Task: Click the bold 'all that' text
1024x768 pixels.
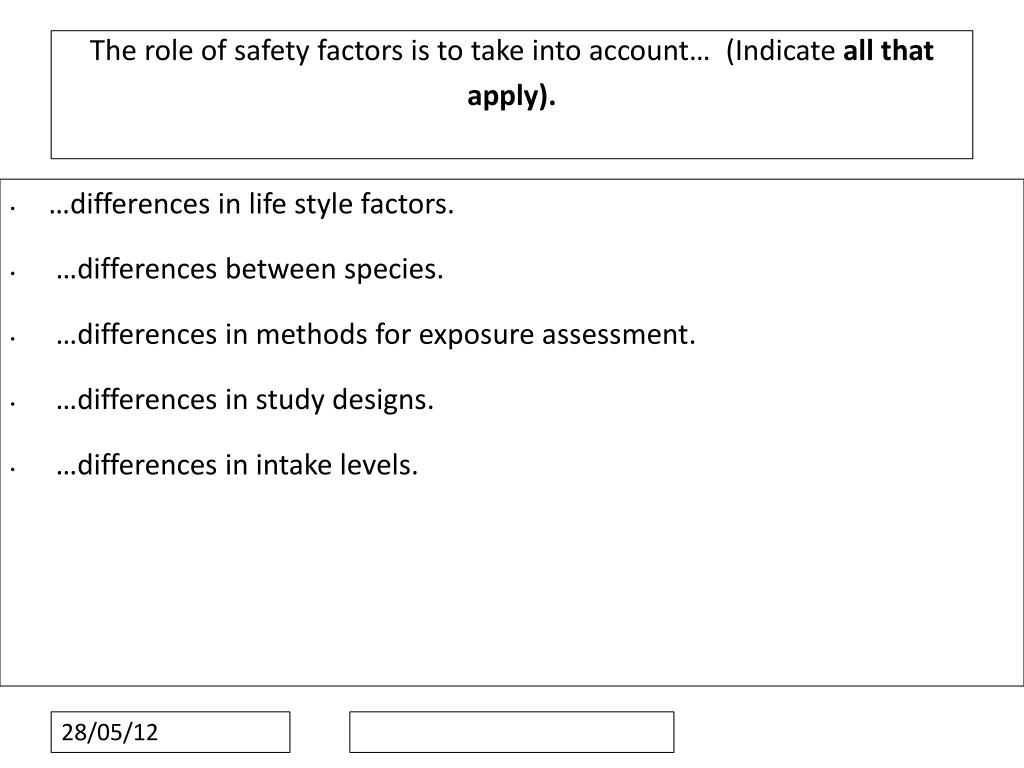Action: 888,51
